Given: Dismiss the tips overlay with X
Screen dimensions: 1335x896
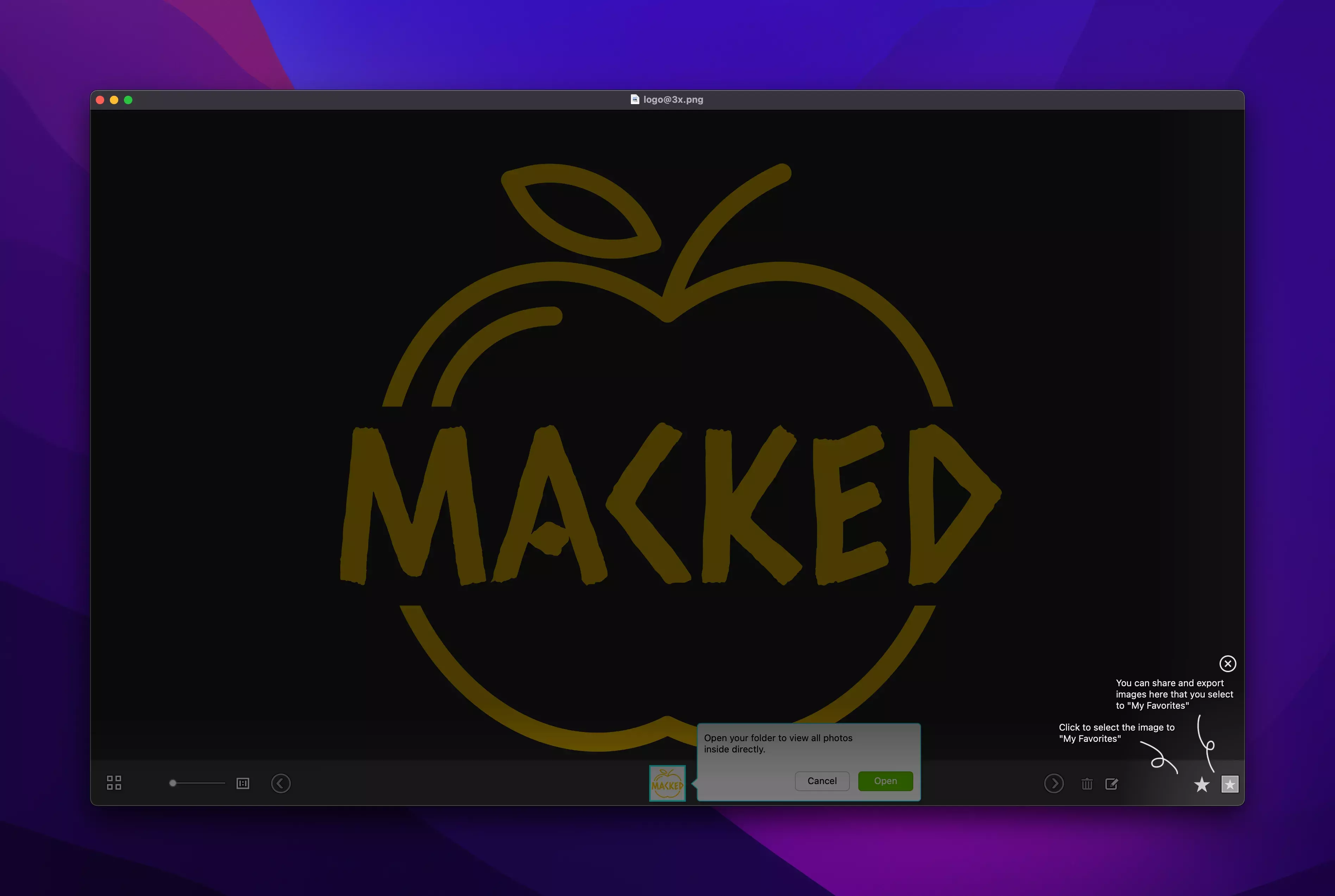Looking at the screenshot, I should [x=1228, y=663].
